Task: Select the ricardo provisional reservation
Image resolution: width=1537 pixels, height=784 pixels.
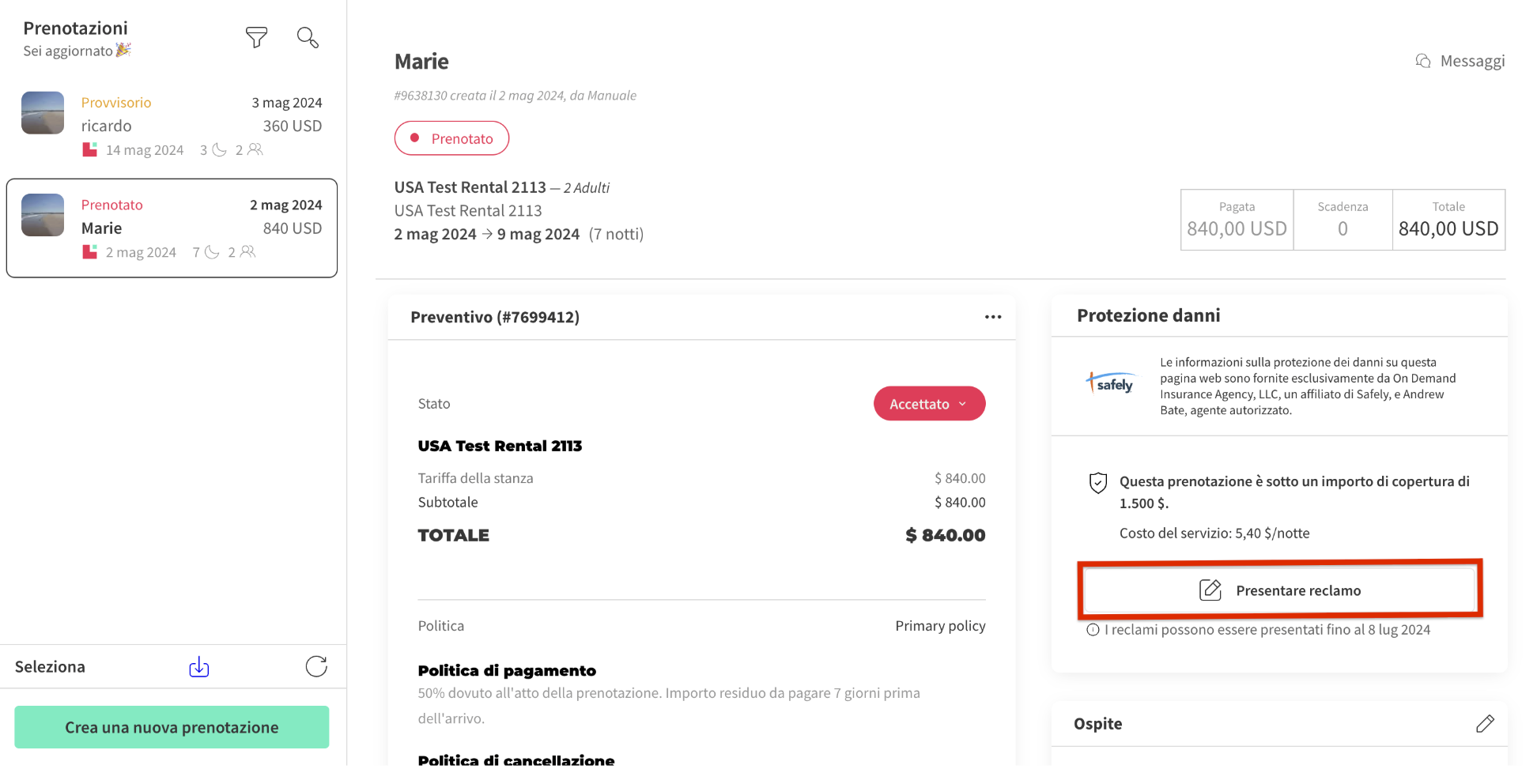Action: pos(172,126)
